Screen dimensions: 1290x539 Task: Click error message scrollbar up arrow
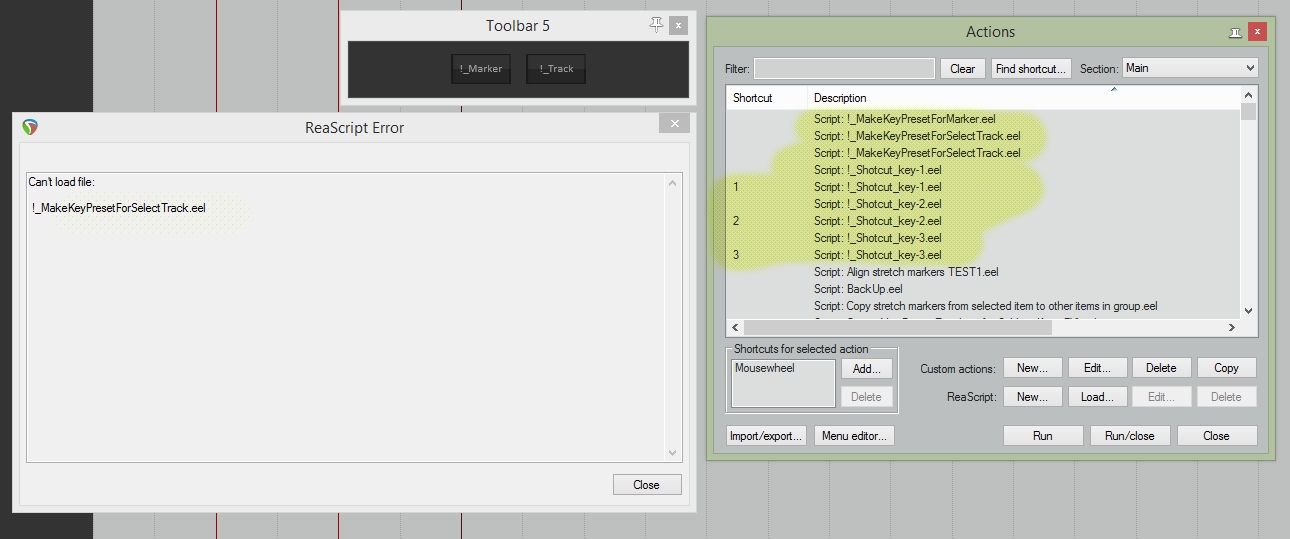(673, 183)
